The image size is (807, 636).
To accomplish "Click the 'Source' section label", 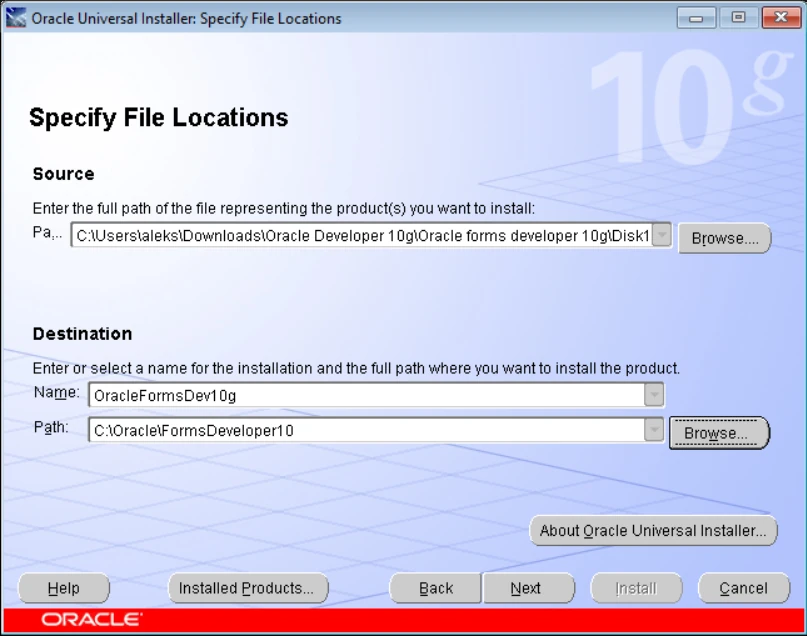I will pos(63,174).
